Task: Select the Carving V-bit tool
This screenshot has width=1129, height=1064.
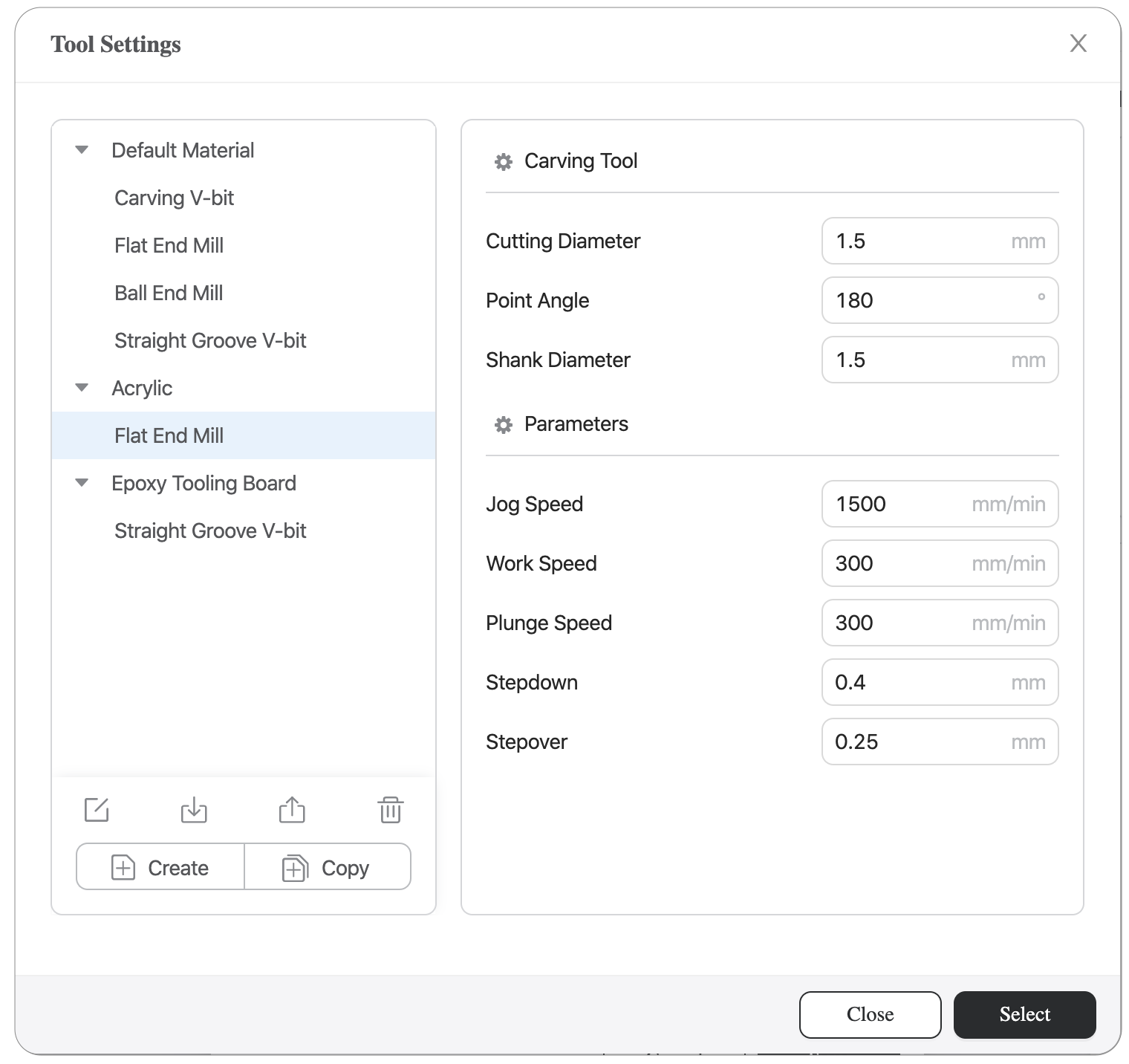Action: pos(174,198)
